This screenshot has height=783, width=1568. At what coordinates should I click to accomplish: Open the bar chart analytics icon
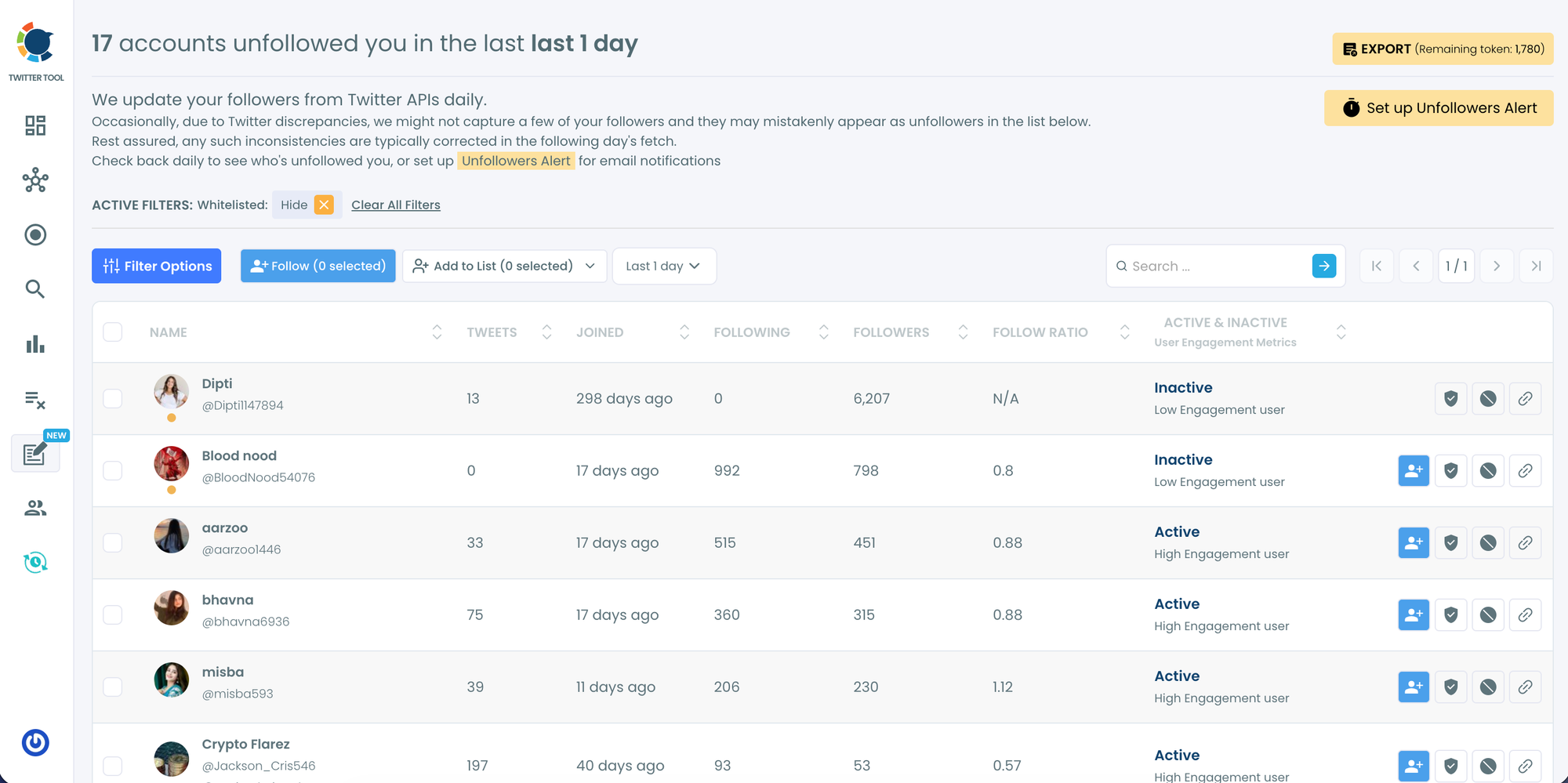click(35, 344)
